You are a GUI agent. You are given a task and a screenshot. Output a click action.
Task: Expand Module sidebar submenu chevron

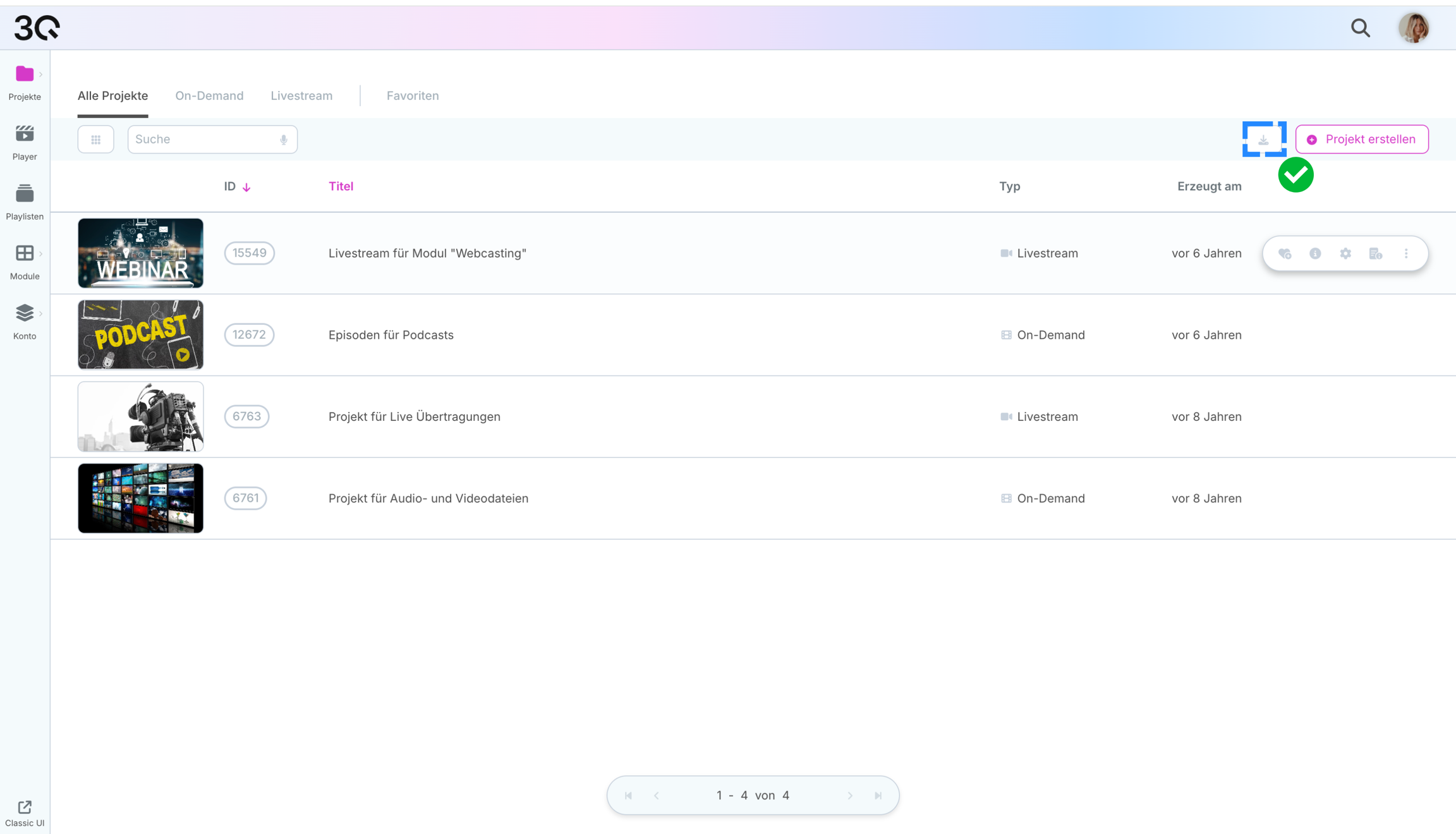(41, 254)
